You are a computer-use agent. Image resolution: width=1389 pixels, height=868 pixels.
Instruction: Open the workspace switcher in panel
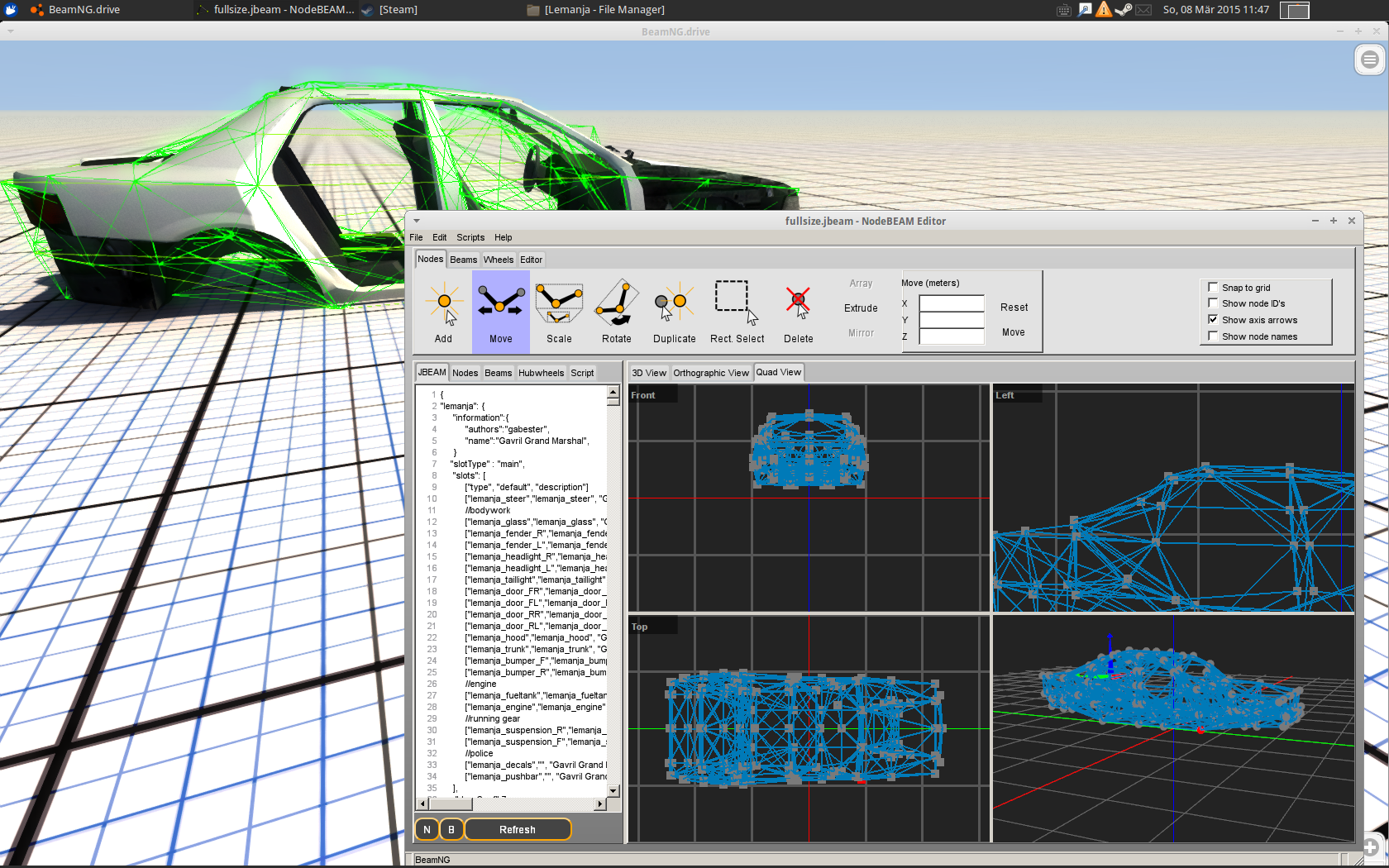(x=1295, y=11)
